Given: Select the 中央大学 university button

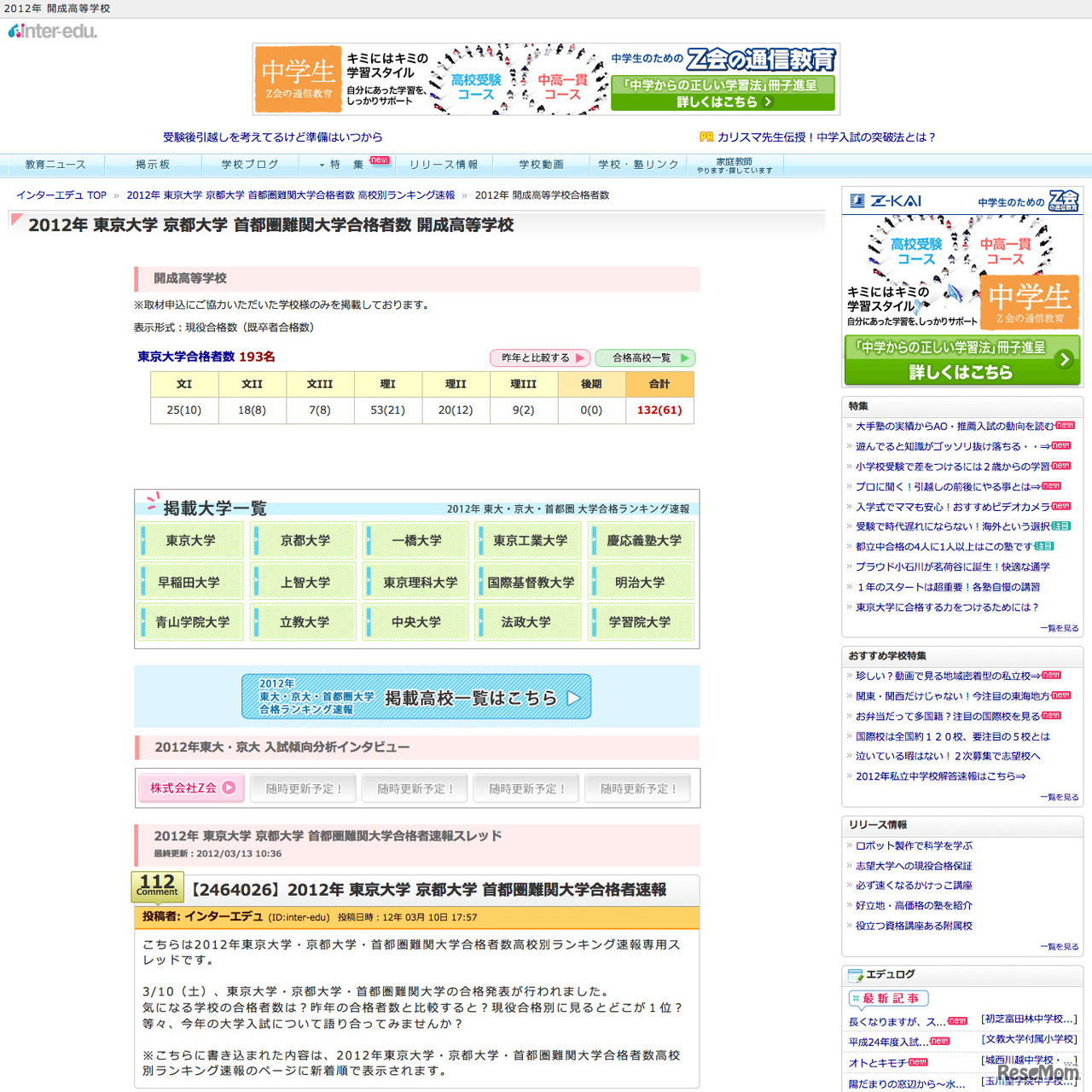Looking at the screenshot, I should [416, 622].
